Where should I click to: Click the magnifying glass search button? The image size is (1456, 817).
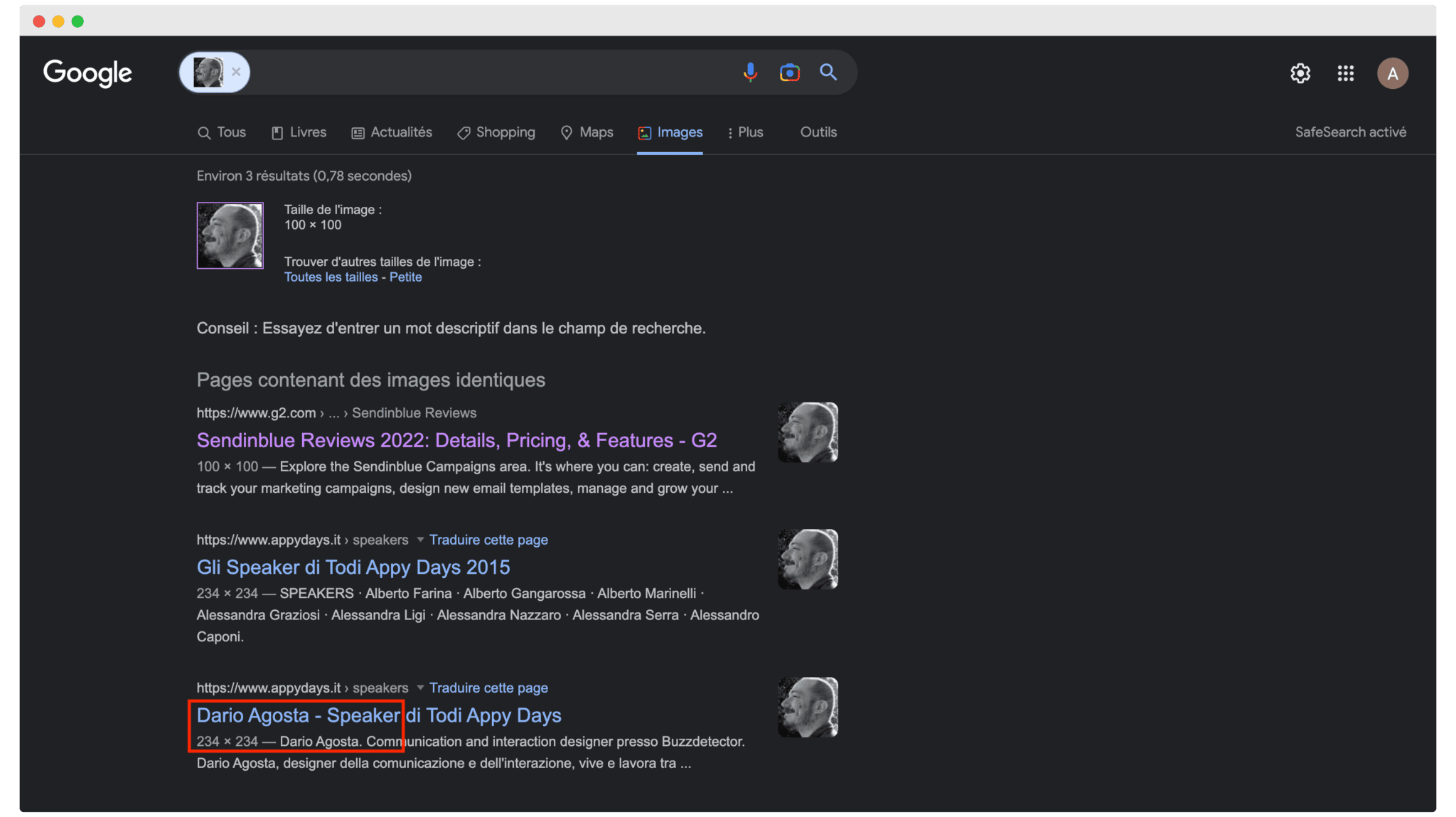pyautogui.click(x=828, y=72)
